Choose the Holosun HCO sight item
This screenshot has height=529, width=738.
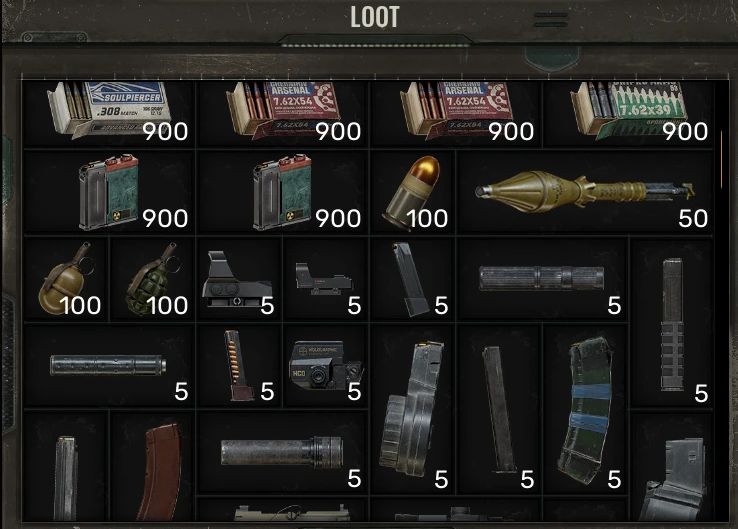coord(326,365)
